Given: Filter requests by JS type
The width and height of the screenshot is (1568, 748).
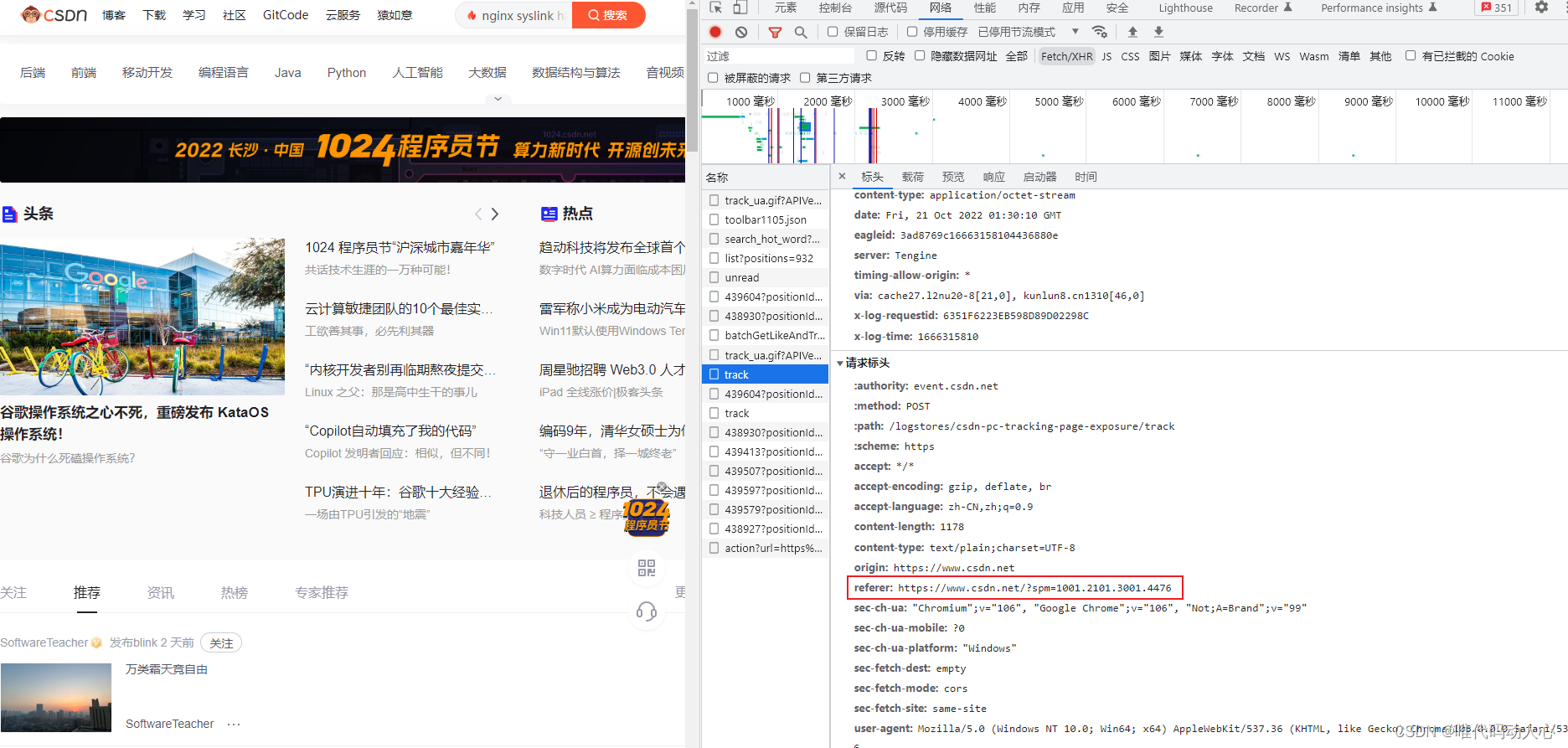Looking at the screenshot, I should 1106,56.
